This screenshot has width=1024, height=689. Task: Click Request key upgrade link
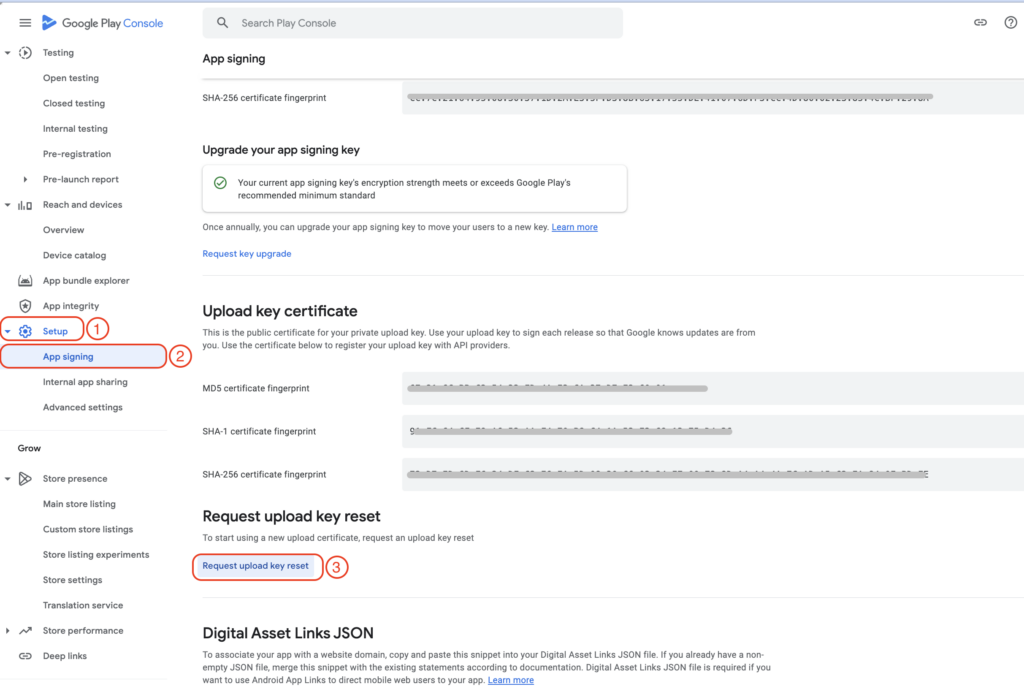point(247,254)
